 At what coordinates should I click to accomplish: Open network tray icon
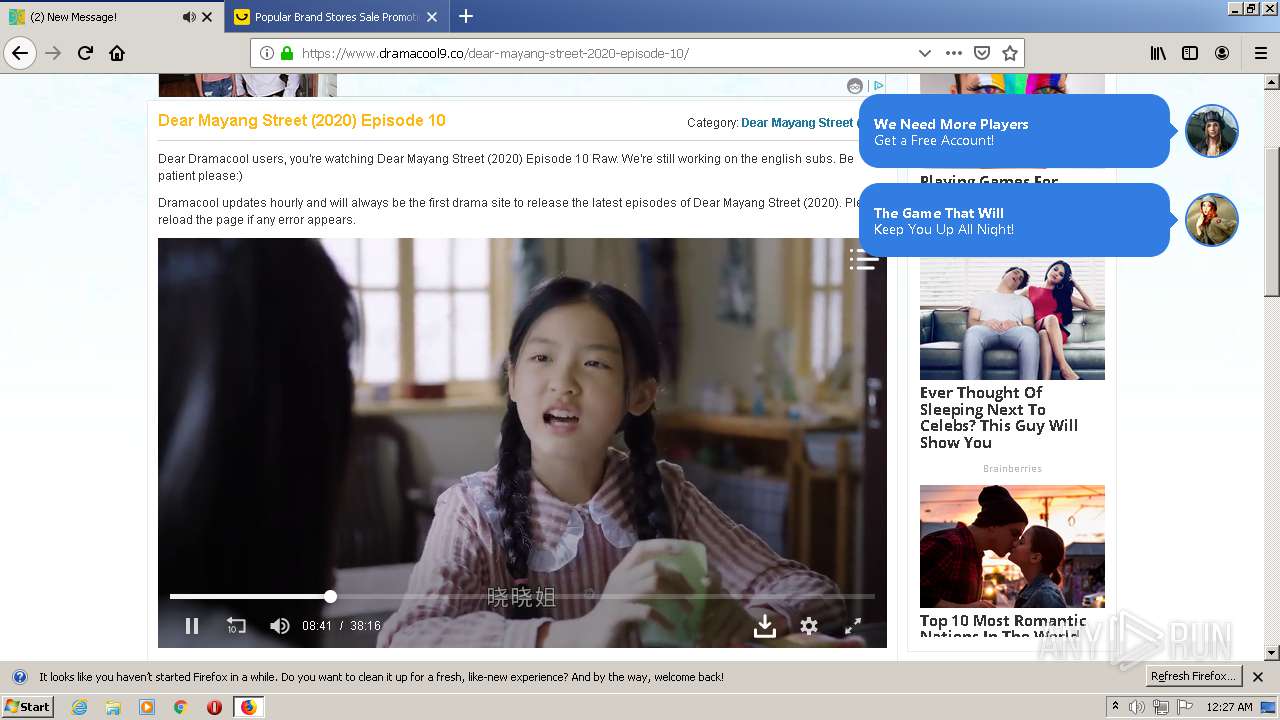(x=1161, y=707)
